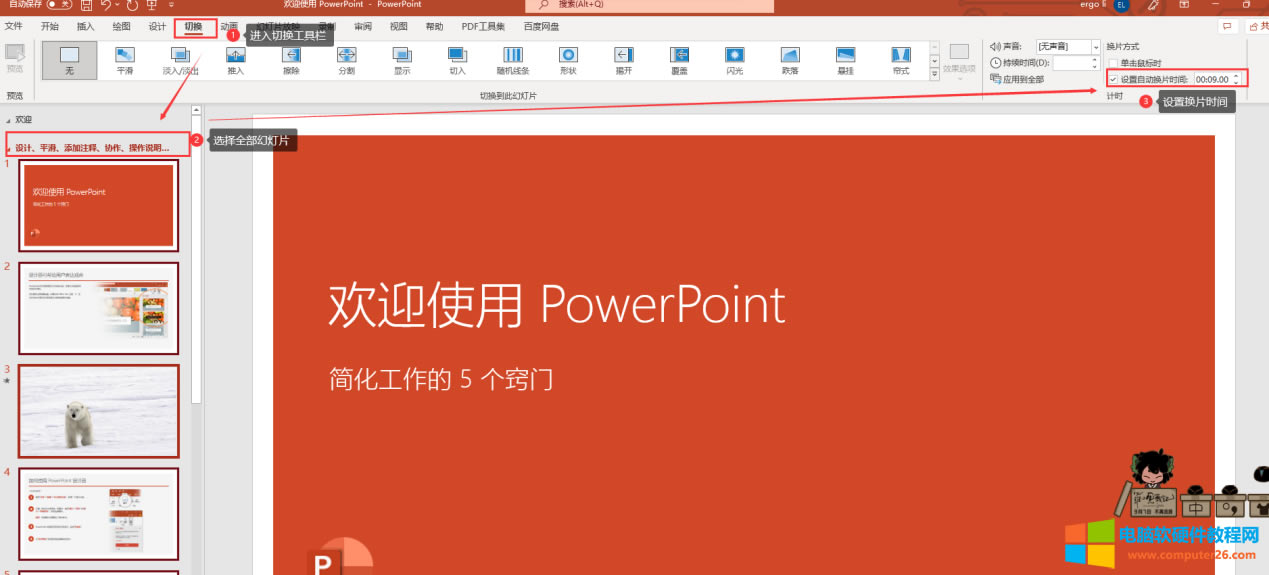Expand the transition gallery more arrow
The height and width of the screenshot is (575, 1269).
coord(934,75)
